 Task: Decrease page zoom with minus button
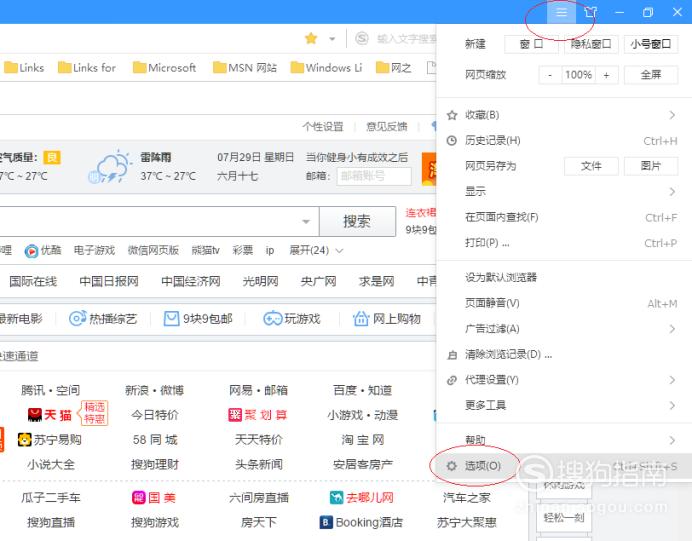point(550,75)
